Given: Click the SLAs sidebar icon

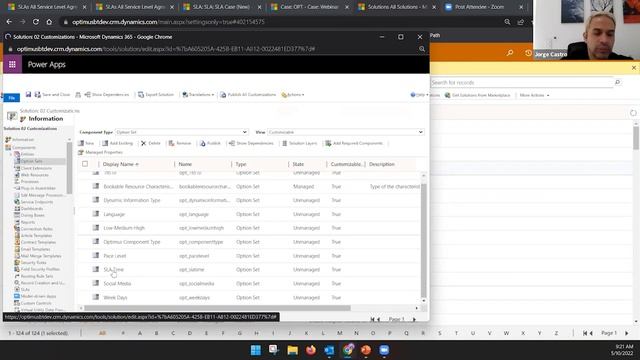Looking at the screenshot, I should click(x=17, y=289).
